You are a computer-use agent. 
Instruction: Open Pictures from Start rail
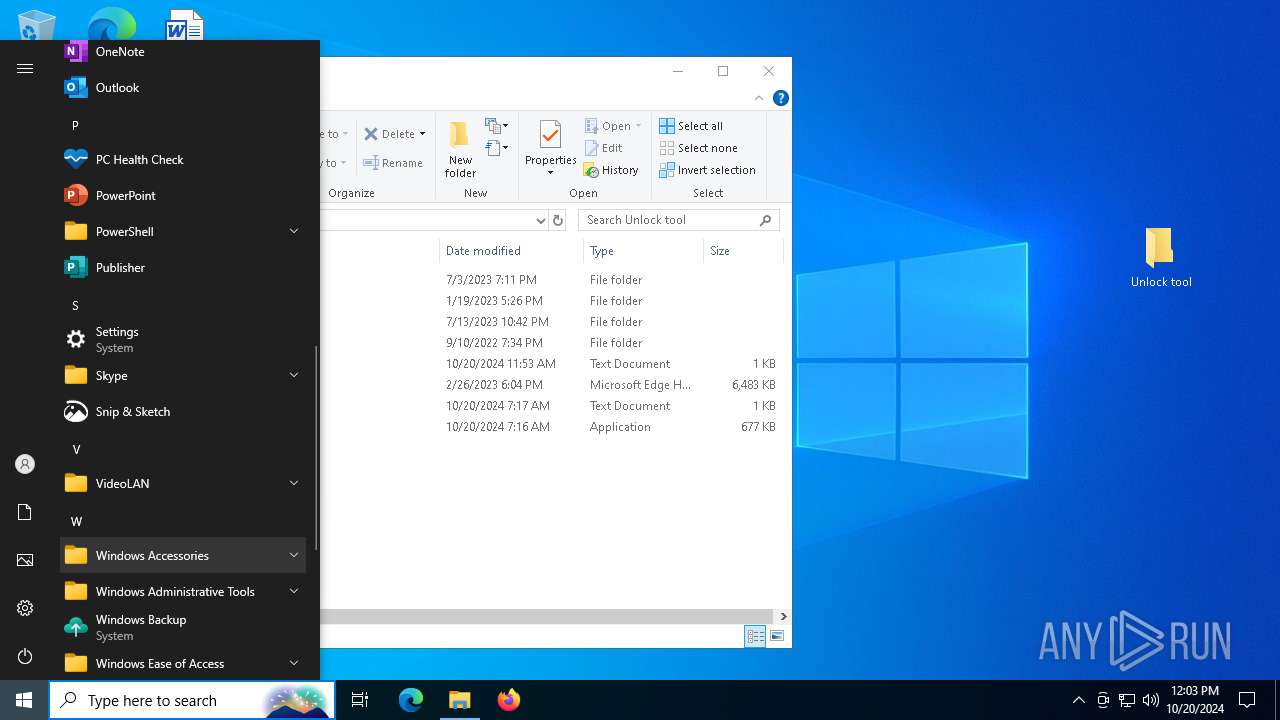[x=25, y=560]
